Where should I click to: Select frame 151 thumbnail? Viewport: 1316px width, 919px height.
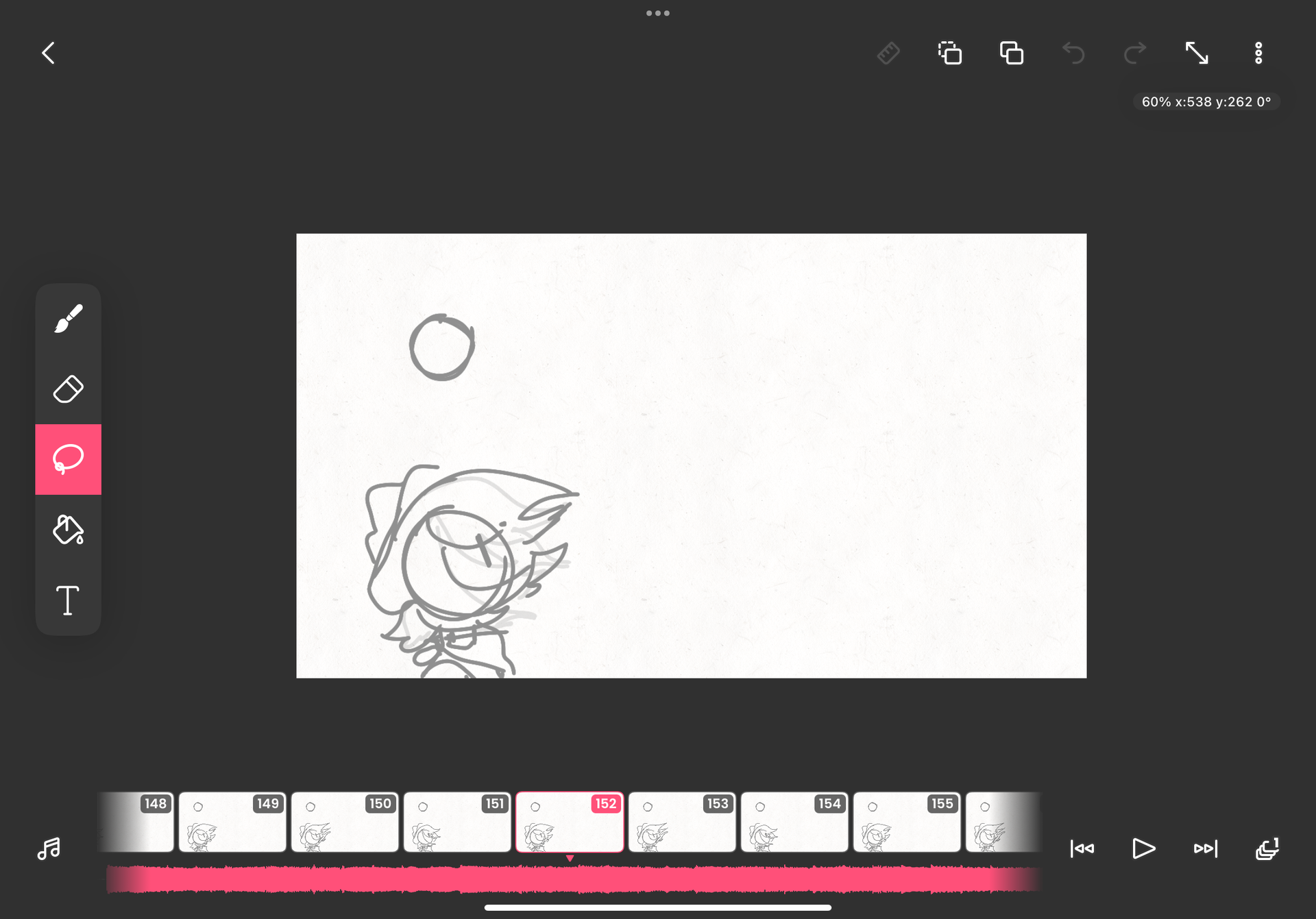point(457,822)
